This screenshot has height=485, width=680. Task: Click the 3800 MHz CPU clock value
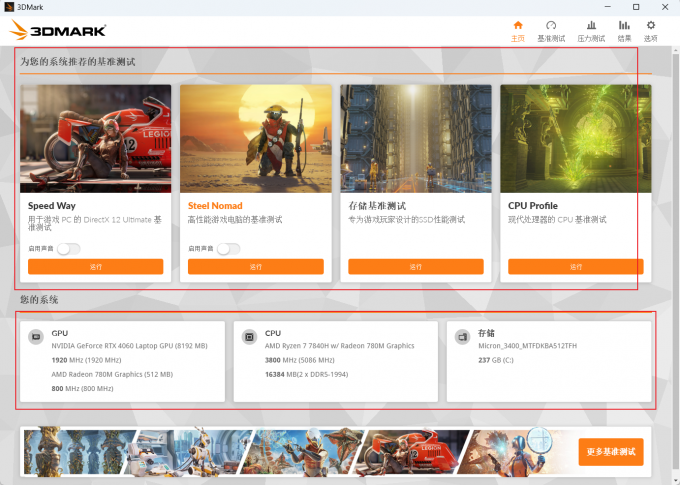click(x=299, y=360)
